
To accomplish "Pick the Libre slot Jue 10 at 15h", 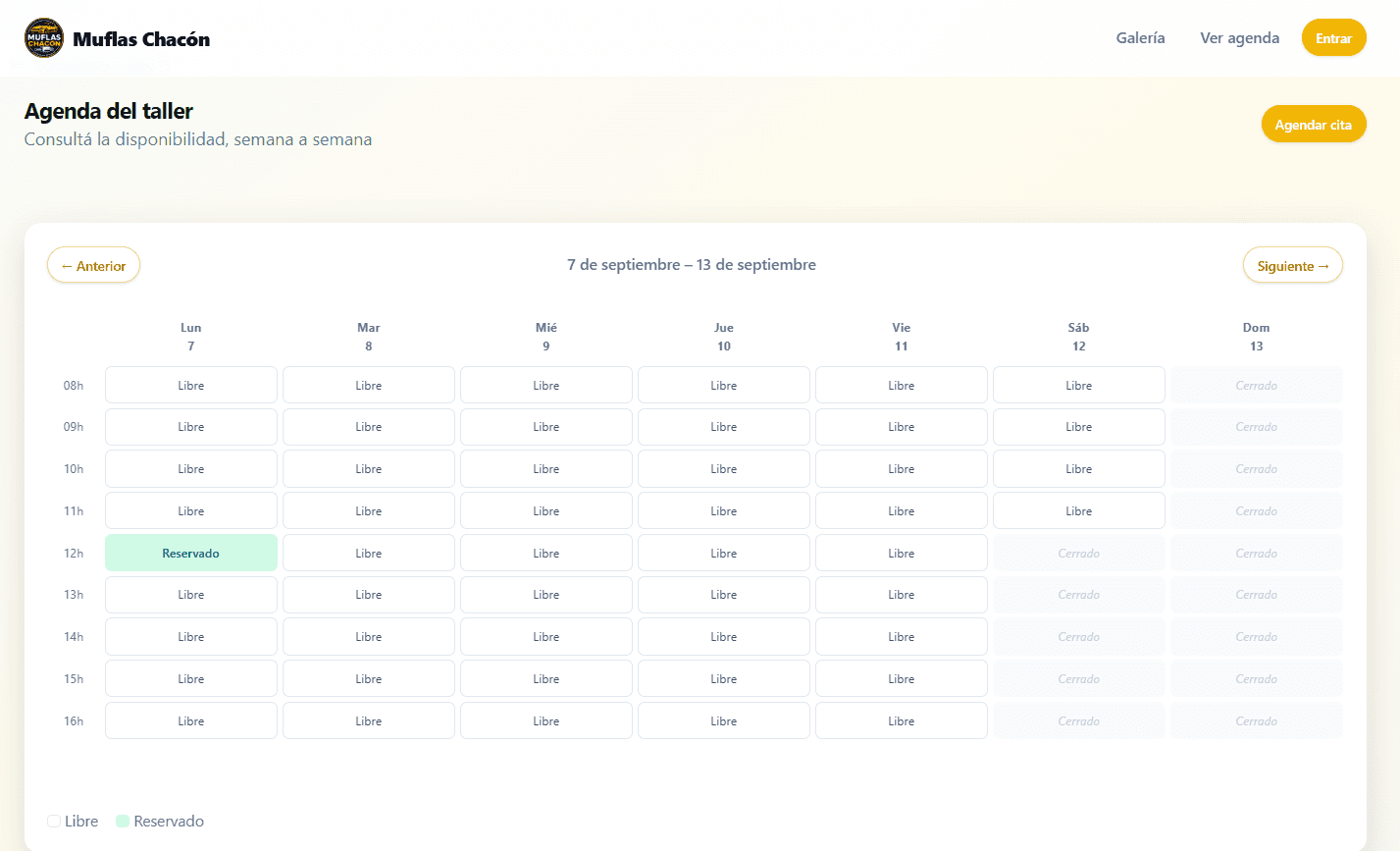I will (x=724, y=679).
